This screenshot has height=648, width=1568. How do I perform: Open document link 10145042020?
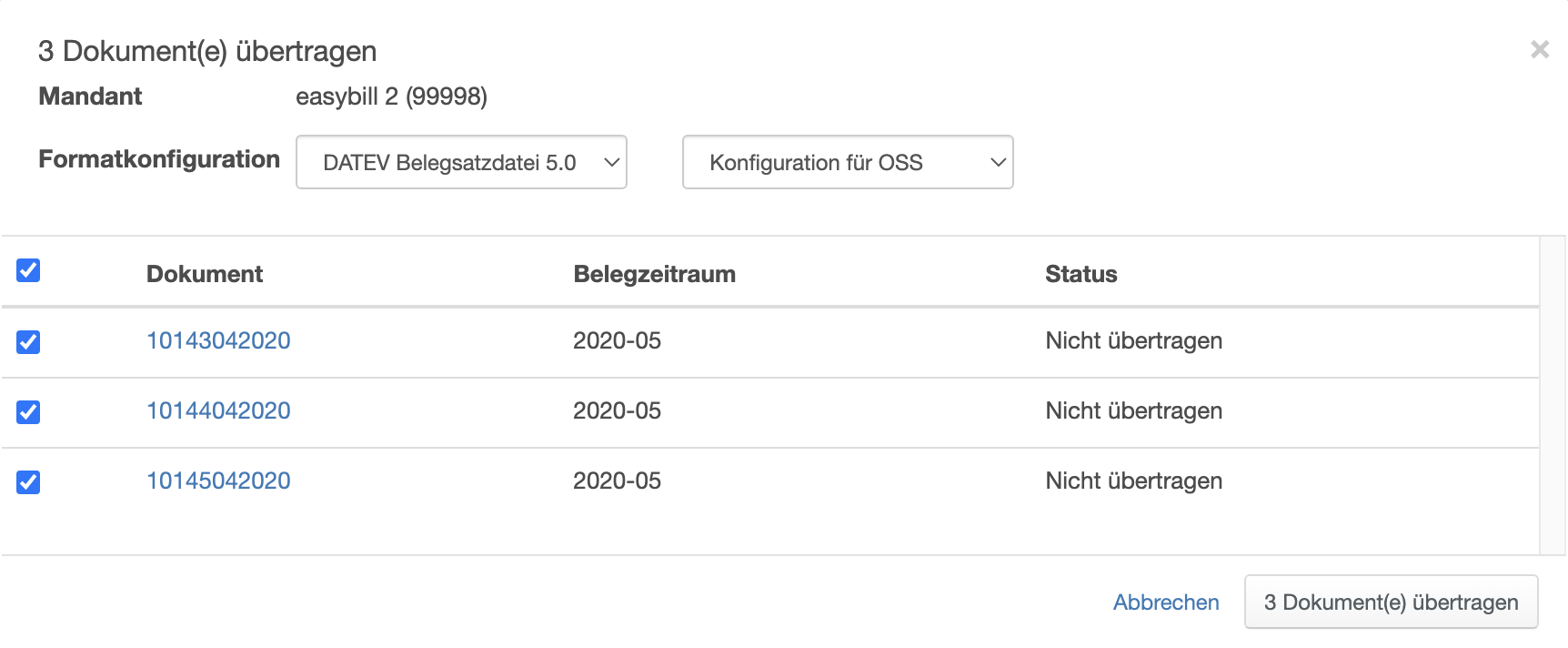218,481
